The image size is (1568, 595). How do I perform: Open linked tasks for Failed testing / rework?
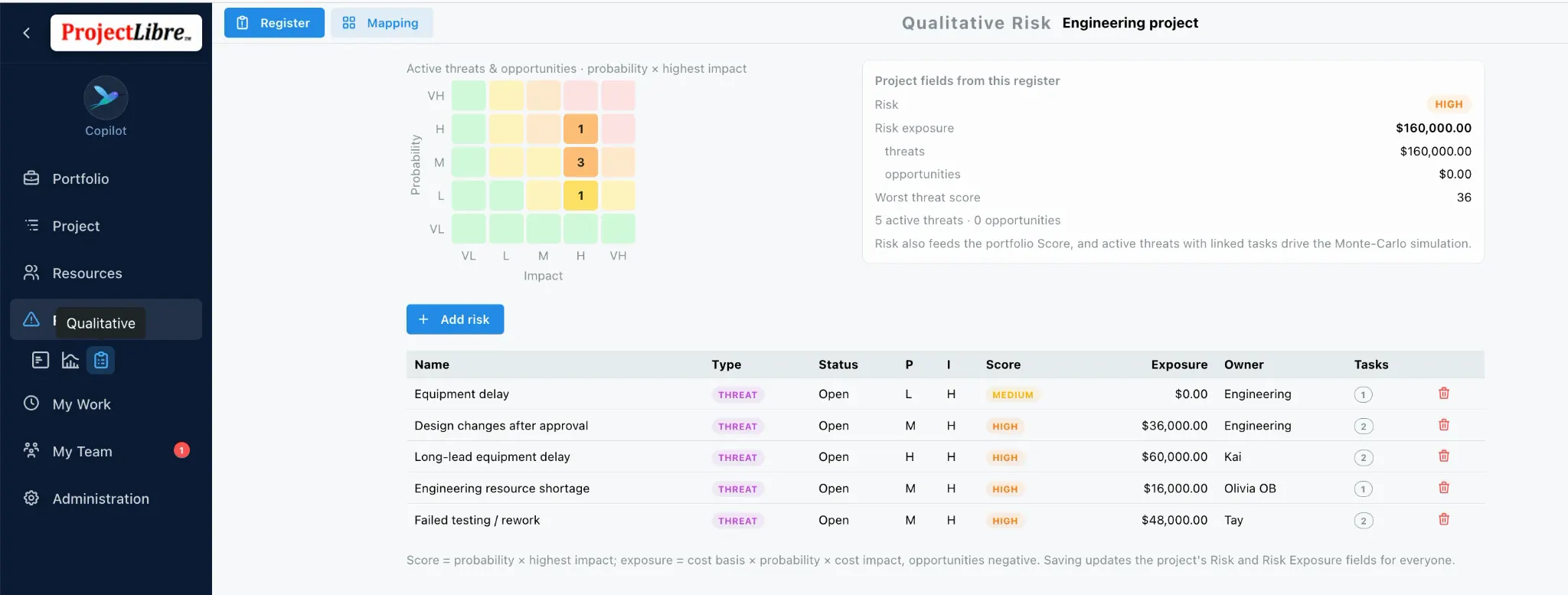[1363, 521]
